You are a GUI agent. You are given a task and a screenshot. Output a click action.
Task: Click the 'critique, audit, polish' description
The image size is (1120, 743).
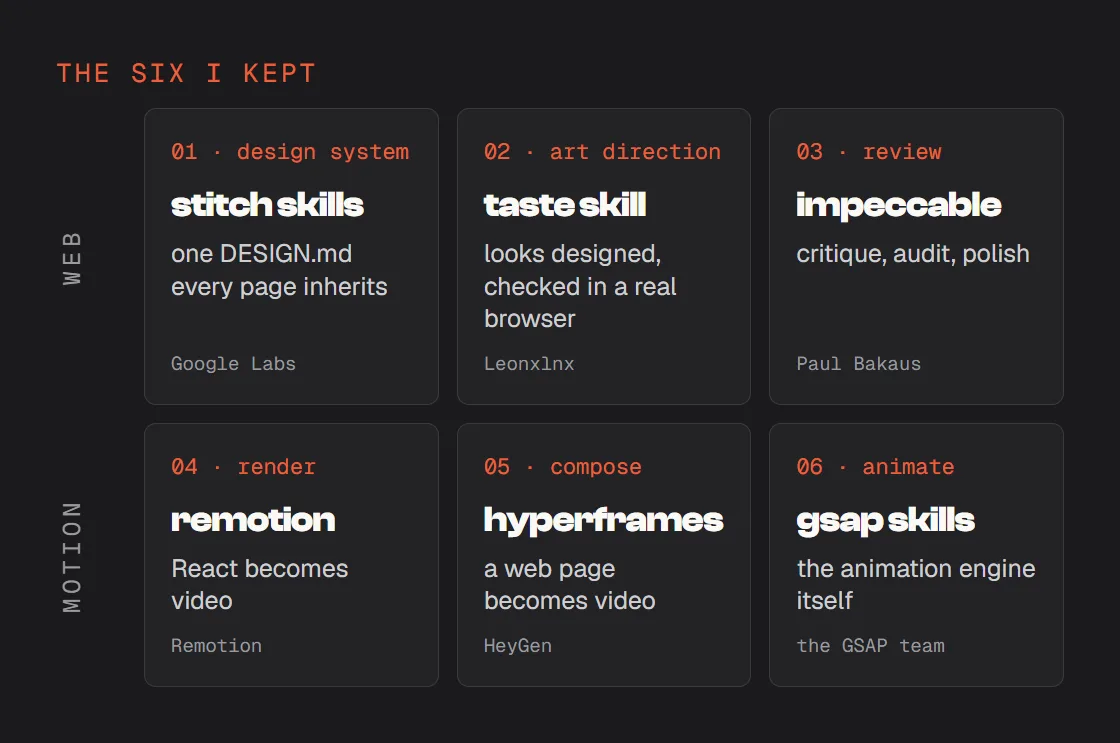point(913,254)
